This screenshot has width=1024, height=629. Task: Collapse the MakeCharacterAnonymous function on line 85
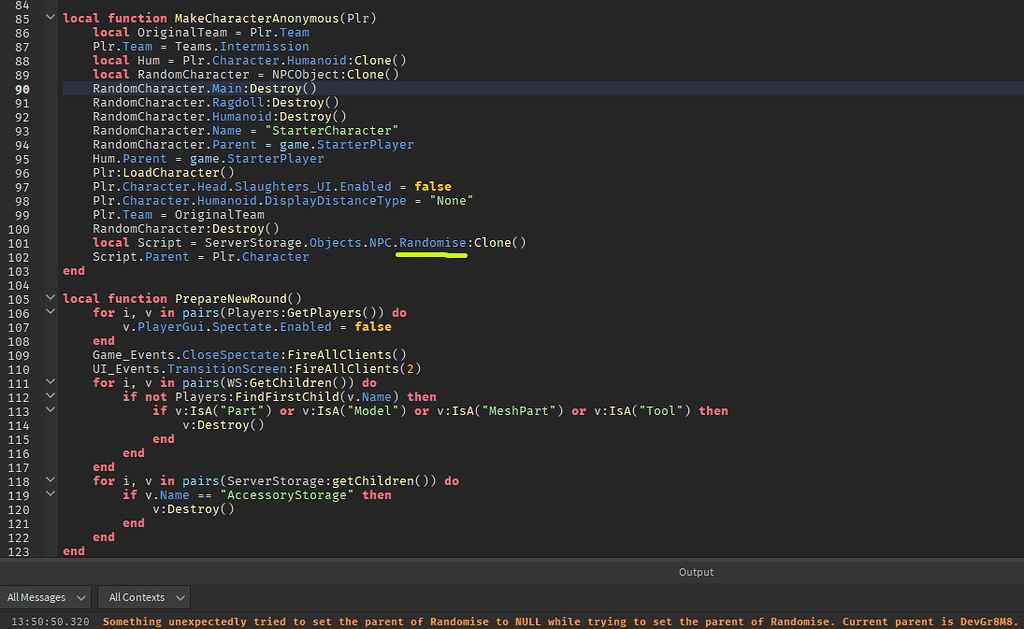tap(50, 17)
